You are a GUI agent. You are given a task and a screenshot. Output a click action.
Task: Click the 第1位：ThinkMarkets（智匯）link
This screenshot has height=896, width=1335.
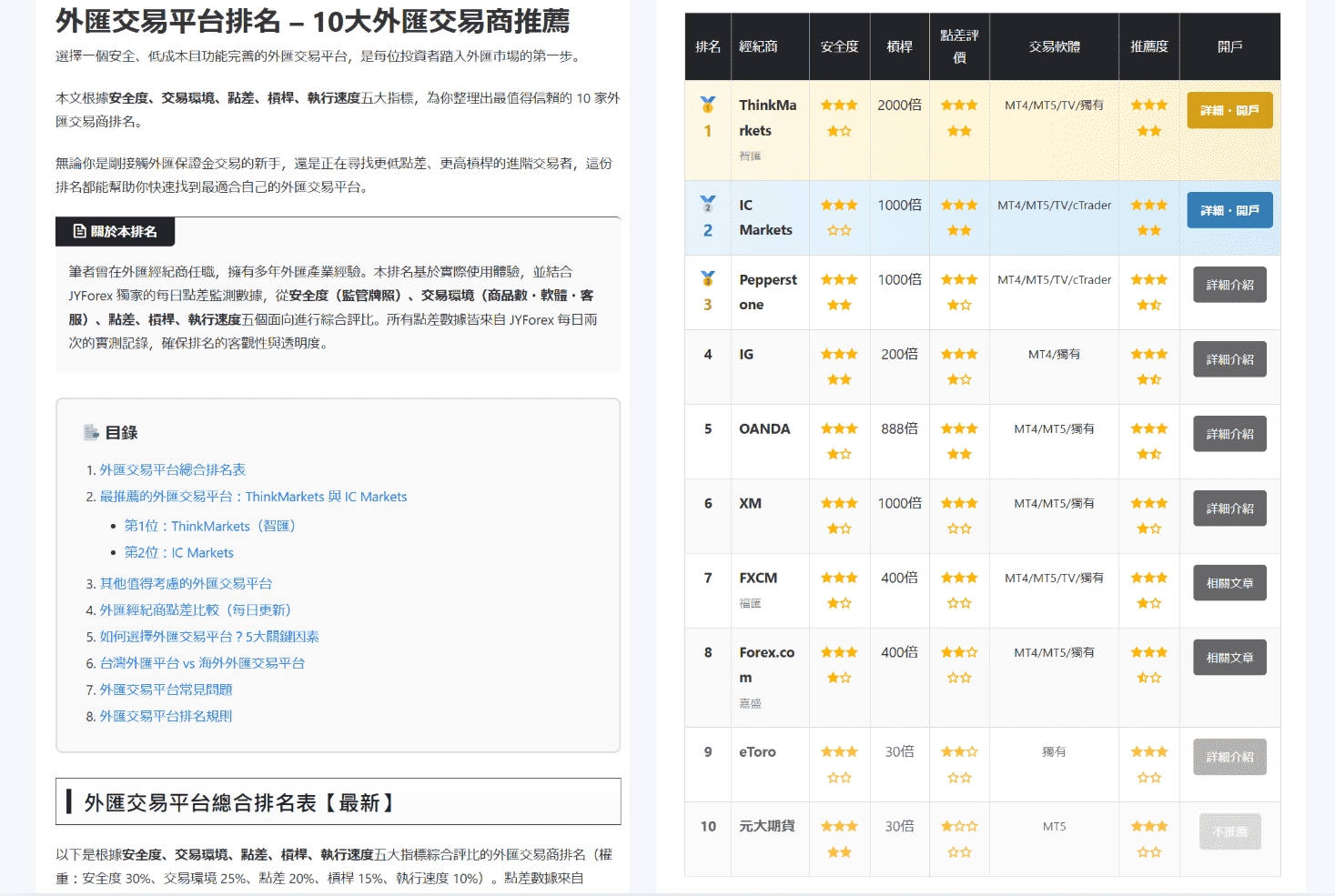209,526
